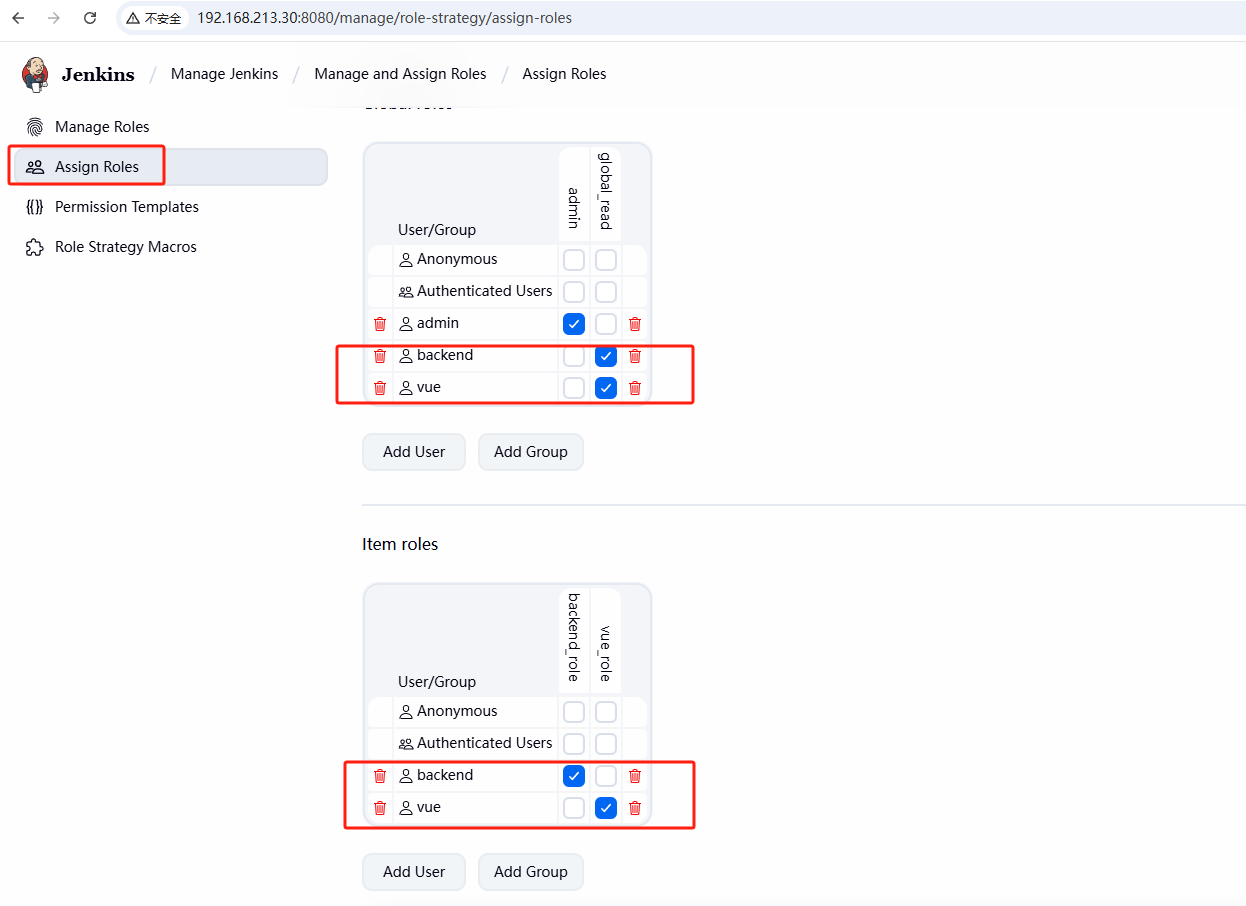Click Add User under Global roles
The image size is (1246, 906).
click(x=414, y=452)
